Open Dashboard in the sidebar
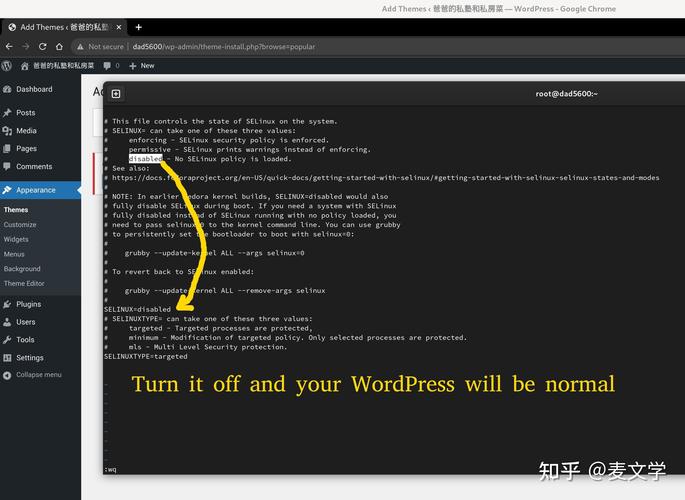The image size is (685, 500). click(x=34, y=89)
